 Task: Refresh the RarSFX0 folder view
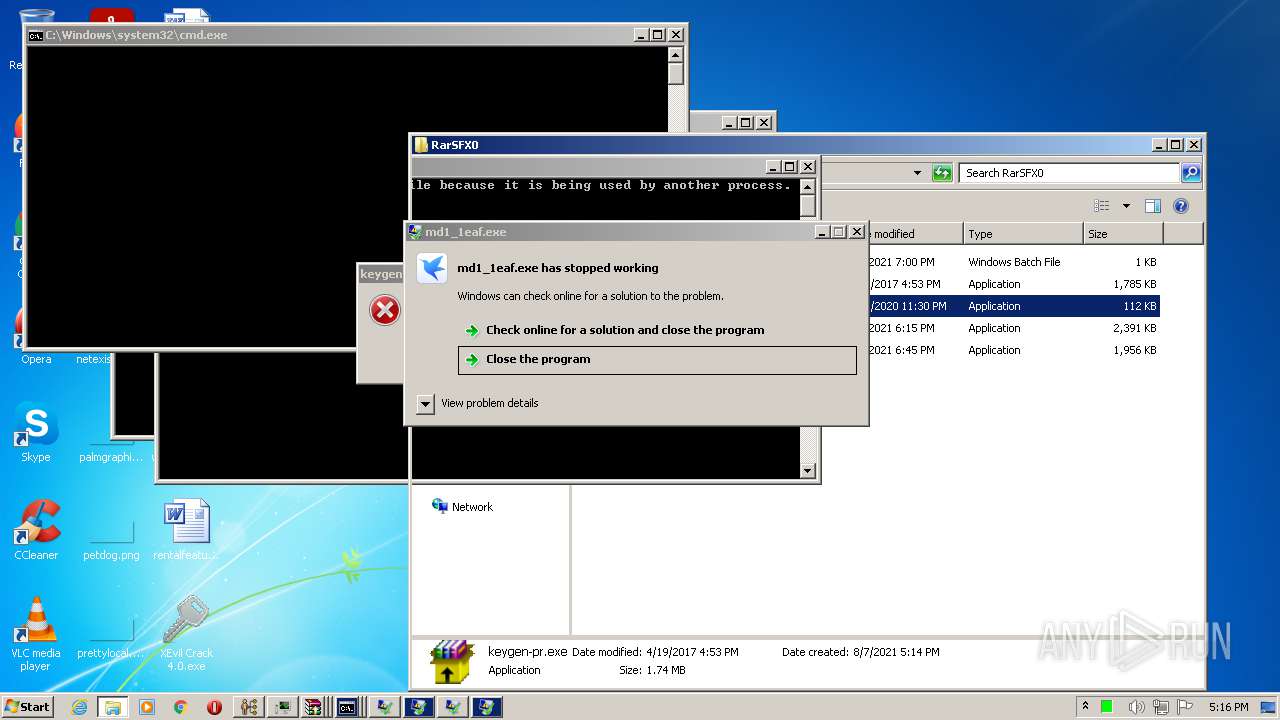point(942,173)
